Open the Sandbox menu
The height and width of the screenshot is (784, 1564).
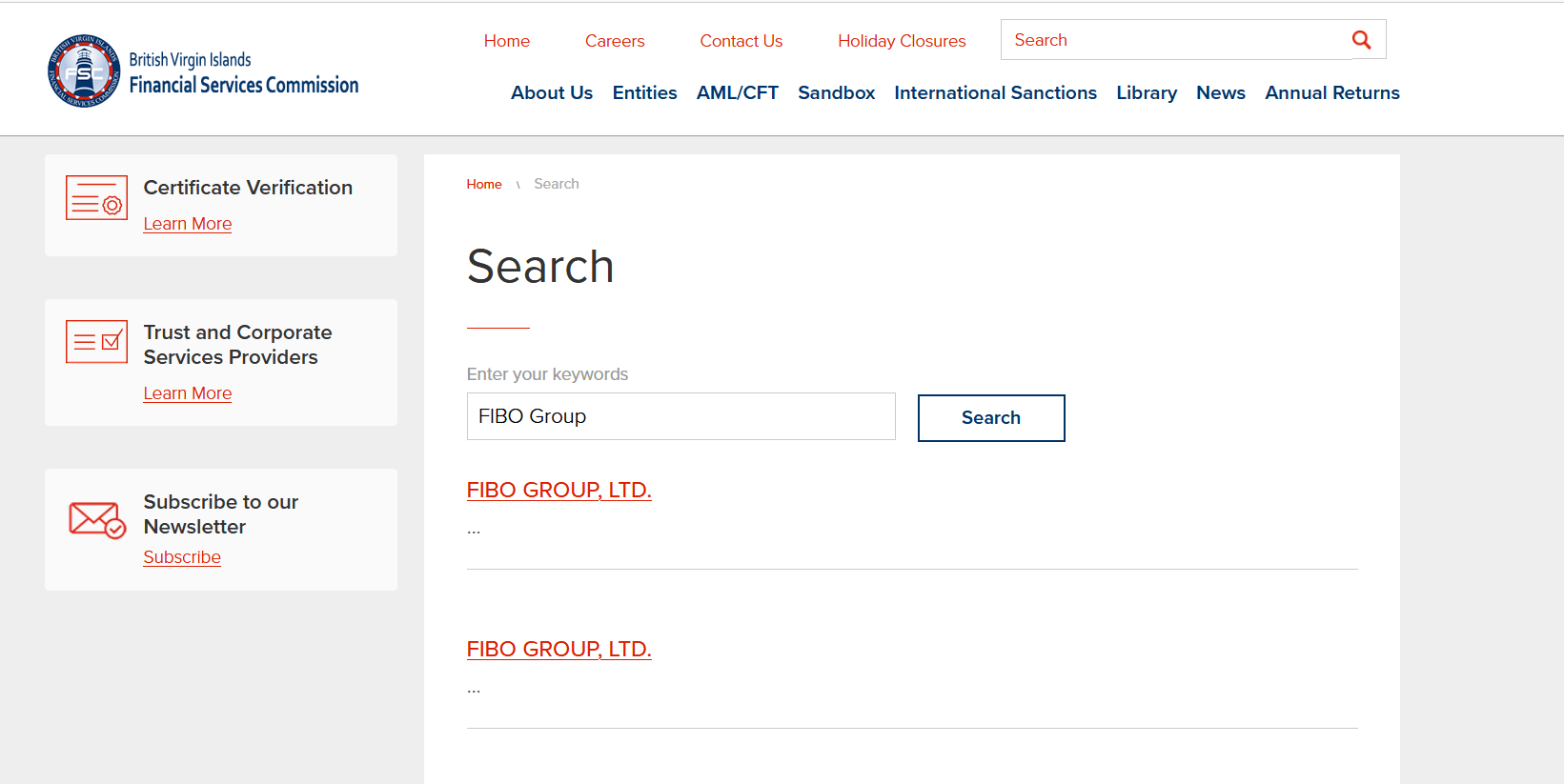click(837, 92)
